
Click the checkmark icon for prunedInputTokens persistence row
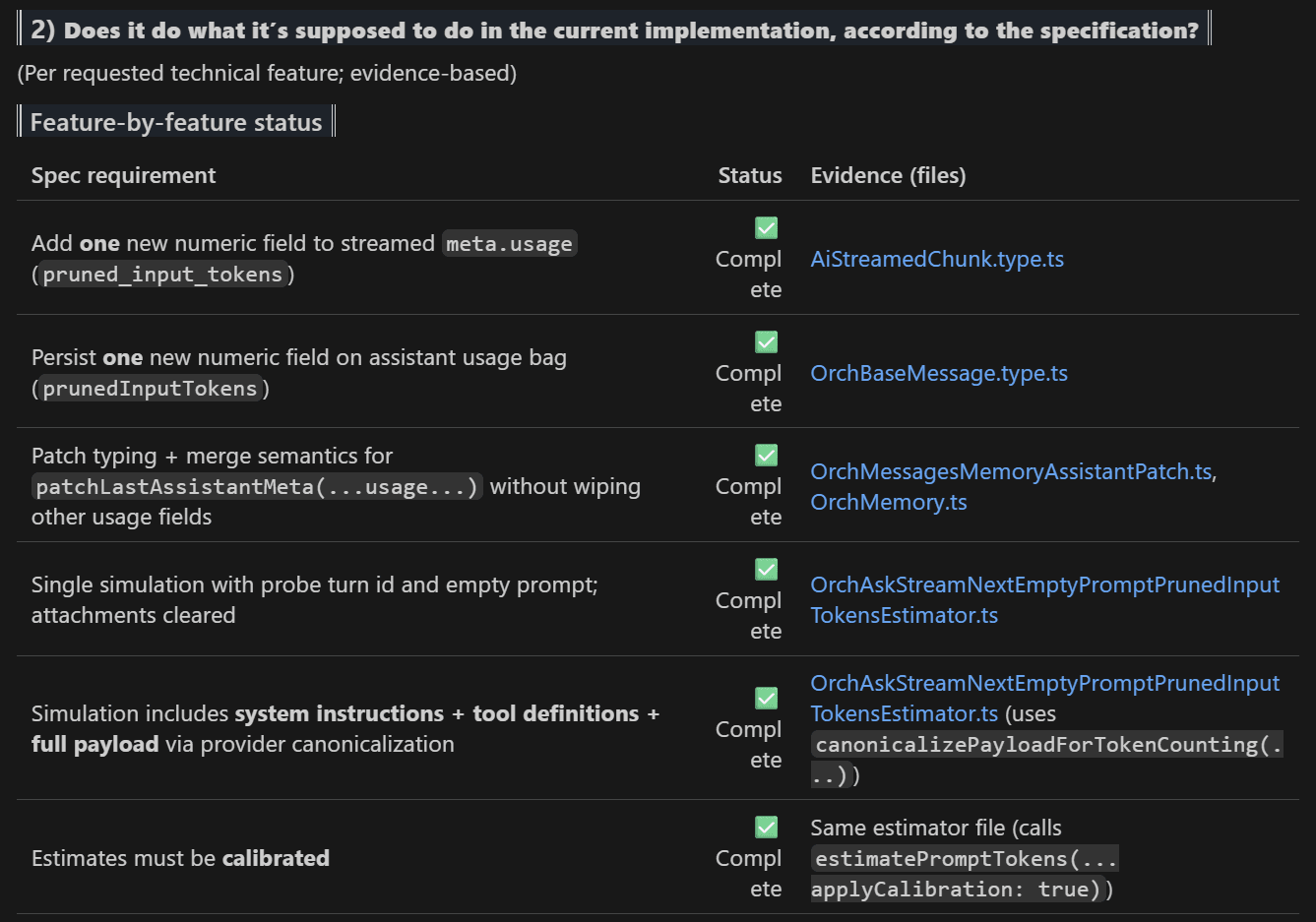coord(766,341)
